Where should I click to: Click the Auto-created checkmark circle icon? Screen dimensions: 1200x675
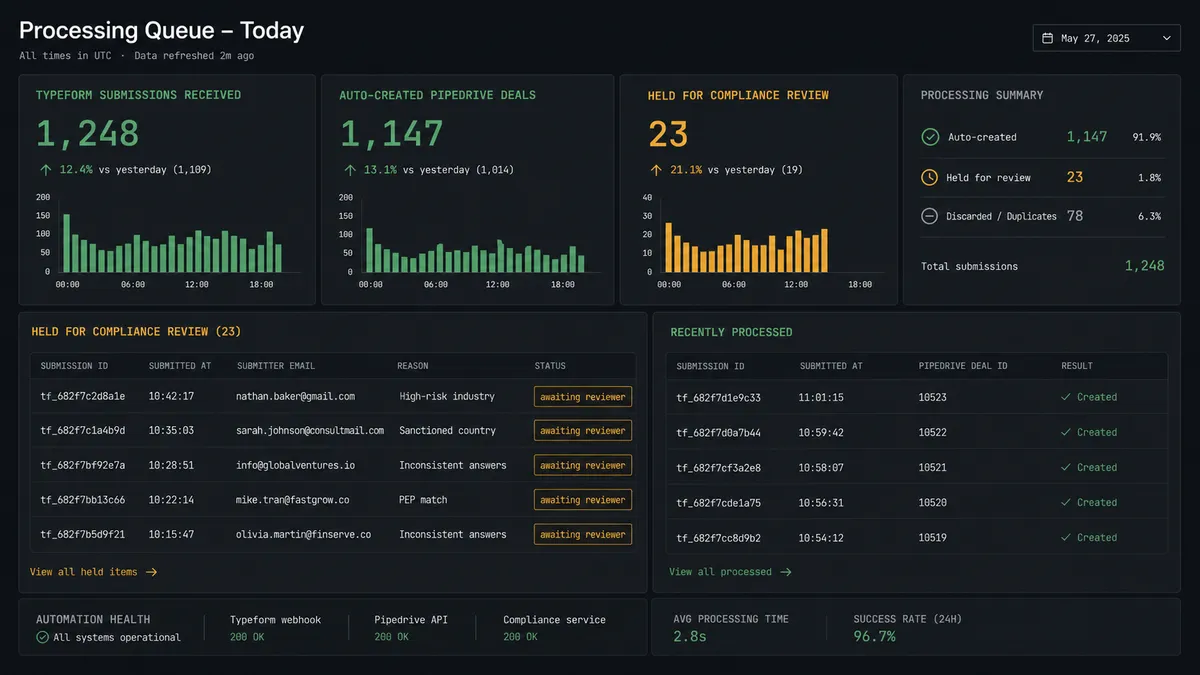[930, 137]
